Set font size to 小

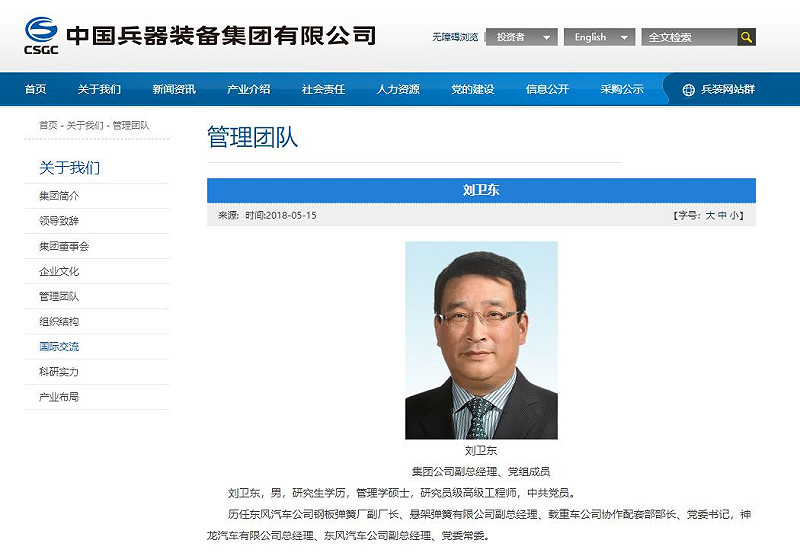coord(734,216)
